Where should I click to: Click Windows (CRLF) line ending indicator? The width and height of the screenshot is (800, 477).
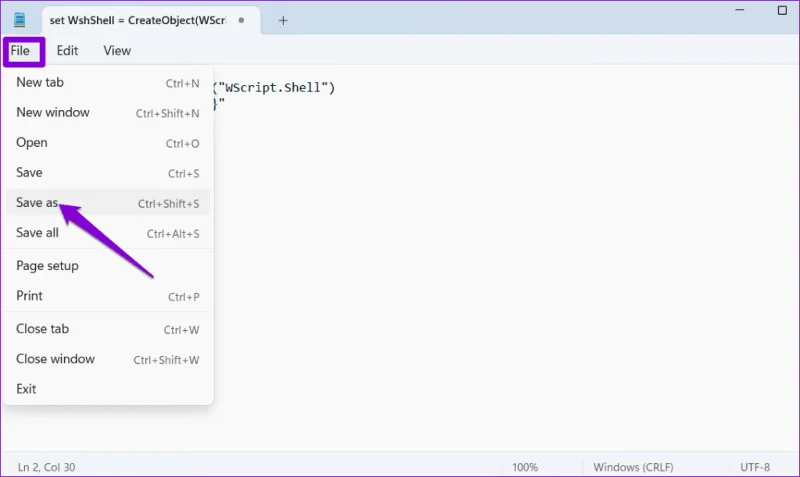633,467
